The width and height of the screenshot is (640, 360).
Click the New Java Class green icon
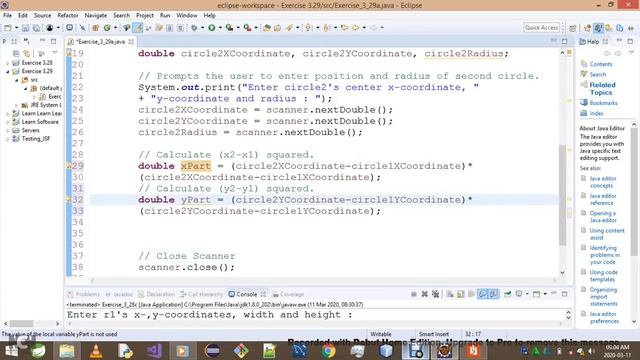pos(107,28)
